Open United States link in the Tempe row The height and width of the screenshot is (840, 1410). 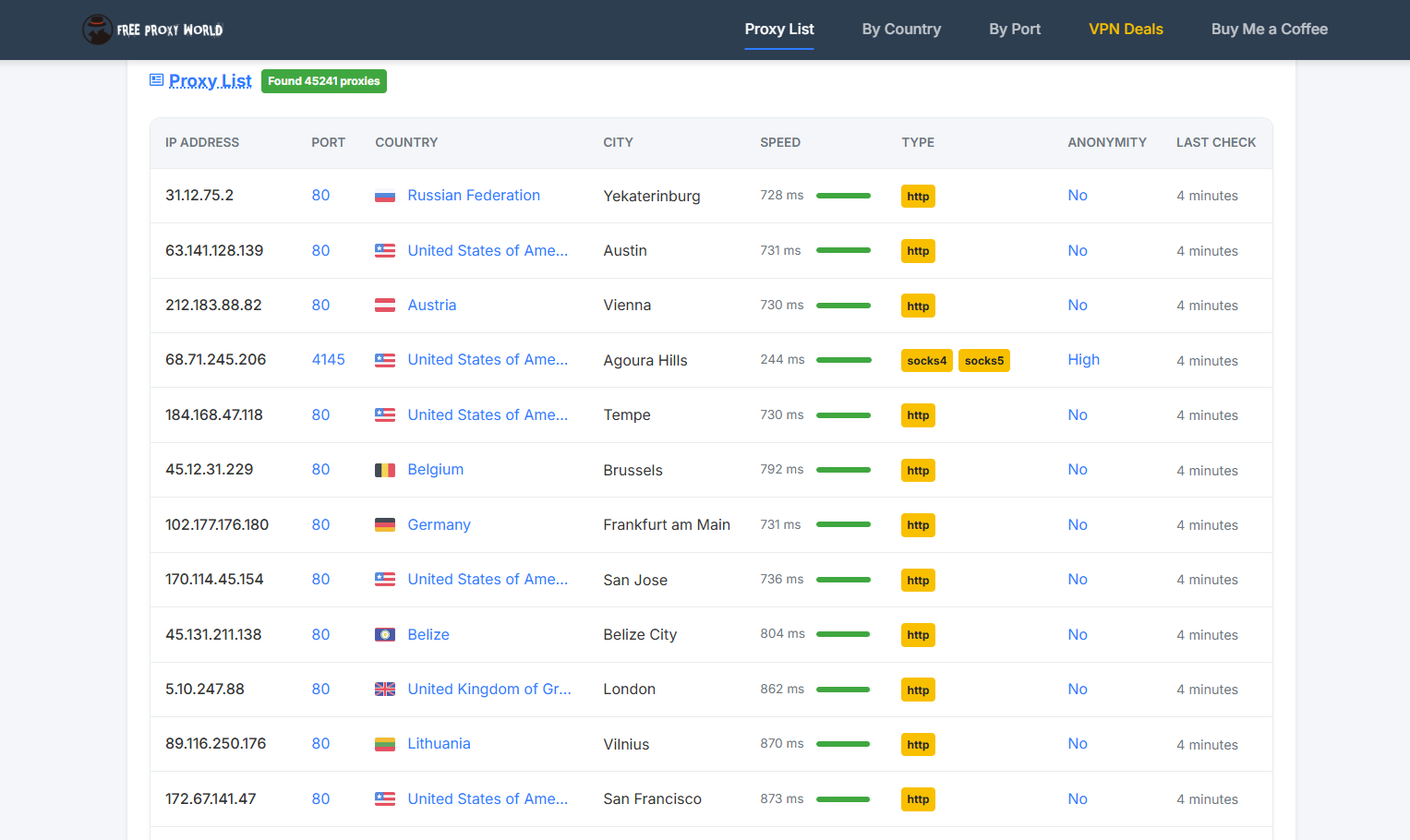(x=488, y=414)
